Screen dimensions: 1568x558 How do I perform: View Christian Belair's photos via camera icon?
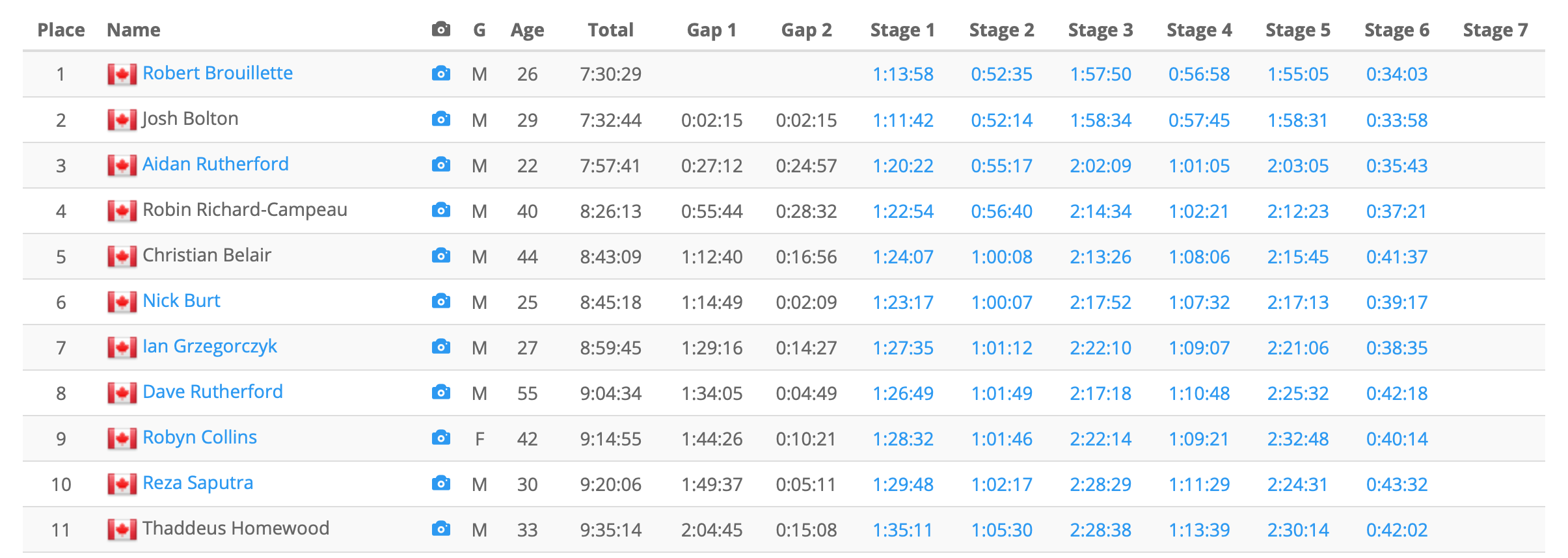(440, 256)
